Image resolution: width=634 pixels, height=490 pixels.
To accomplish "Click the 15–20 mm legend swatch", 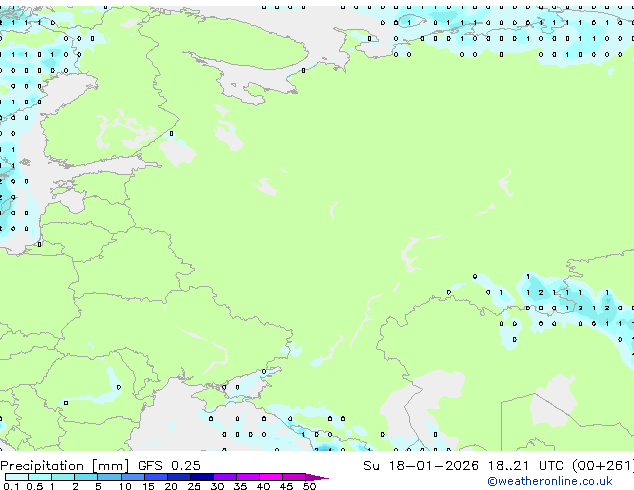I will (x=156, y=477).
